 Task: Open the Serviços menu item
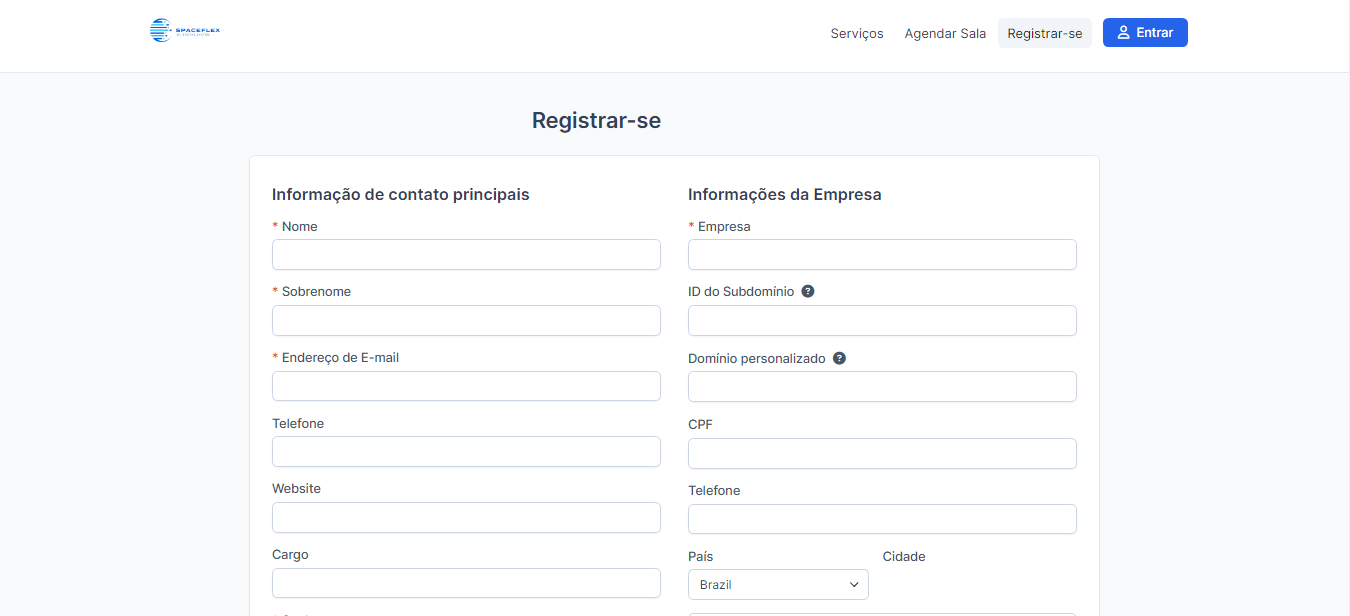pos(857,33)
